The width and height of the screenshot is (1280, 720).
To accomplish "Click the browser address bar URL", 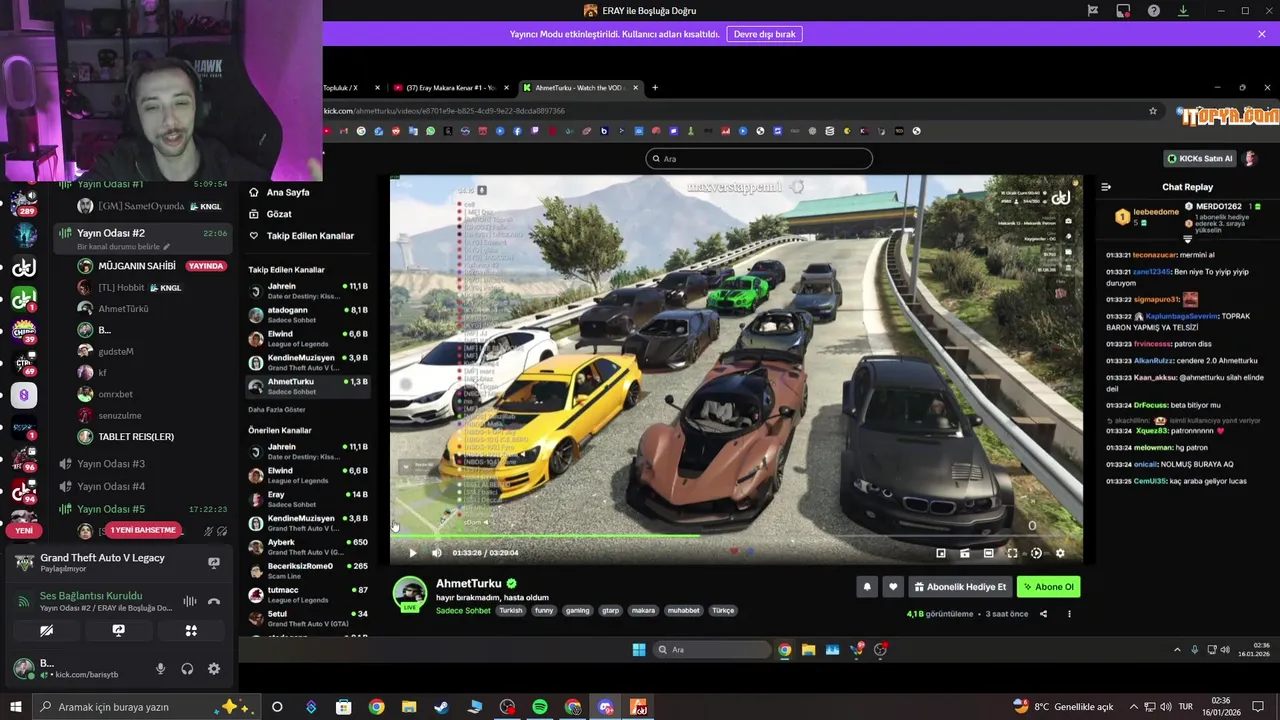I will (444, 111).
